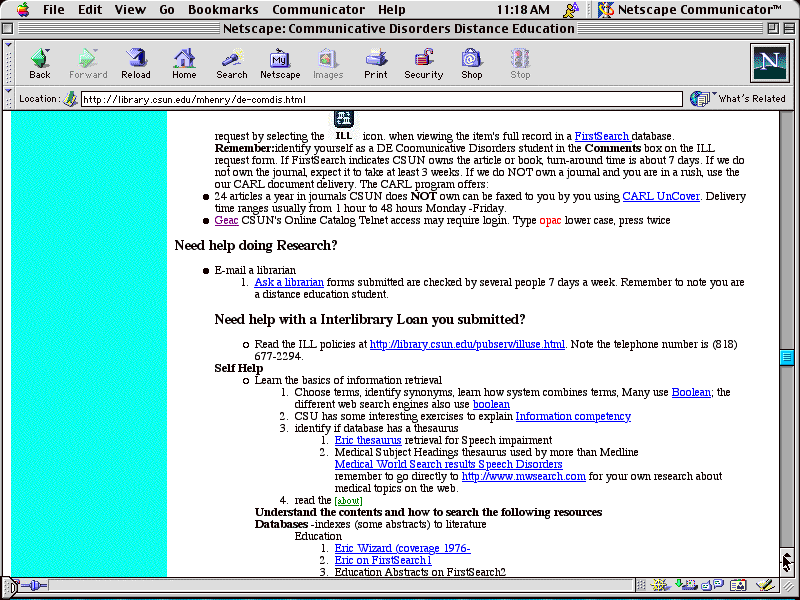This screenshot has width=800, height=600.
Task: Open the Eric on FirstSearch1 link
Action: click(x=383, y=560)
